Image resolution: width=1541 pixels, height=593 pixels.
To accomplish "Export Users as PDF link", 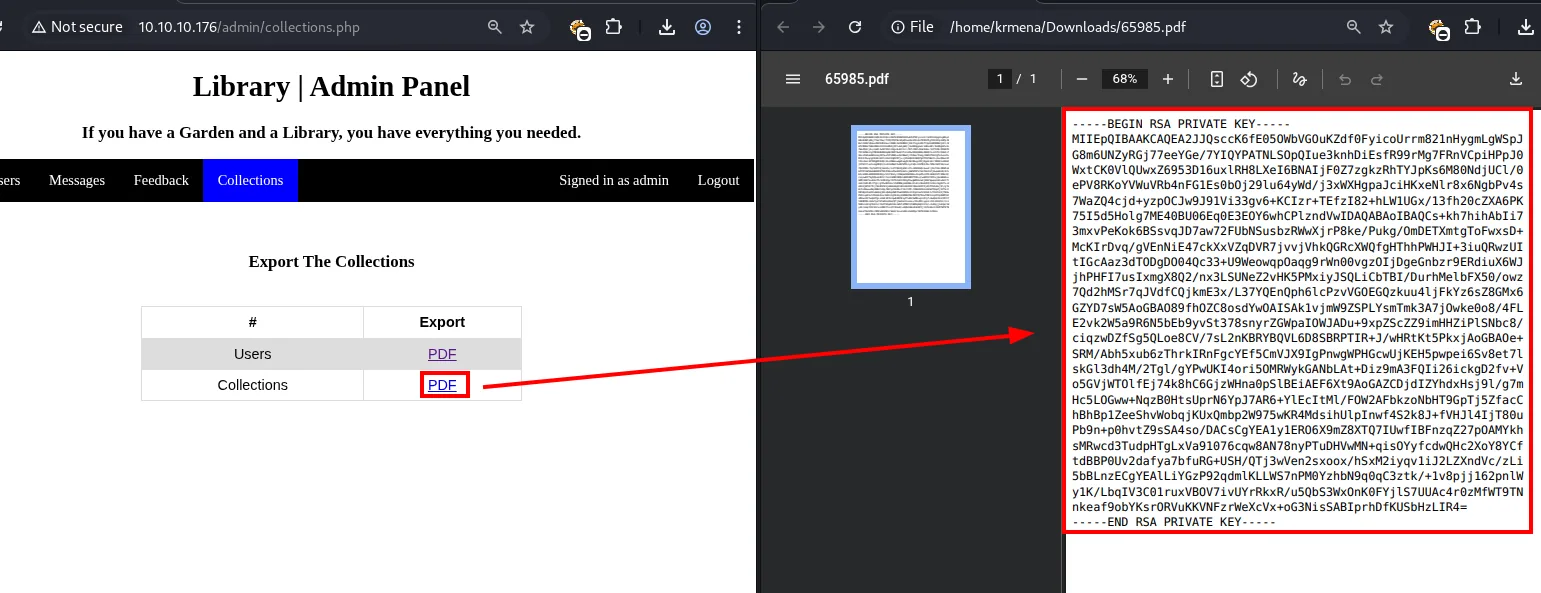I will [x=442, y=354].
